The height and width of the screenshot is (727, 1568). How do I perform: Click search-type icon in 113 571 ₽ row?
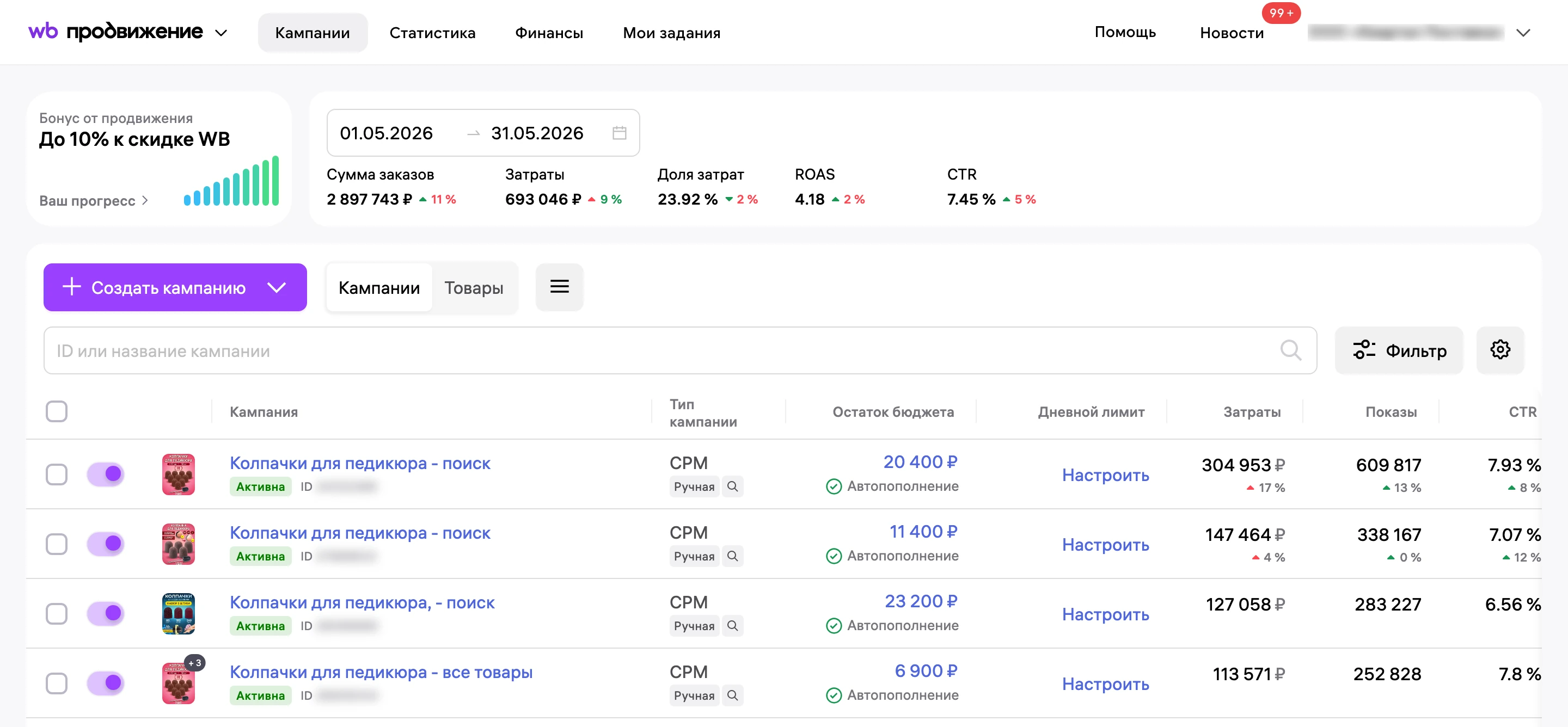tap(732, 695)
